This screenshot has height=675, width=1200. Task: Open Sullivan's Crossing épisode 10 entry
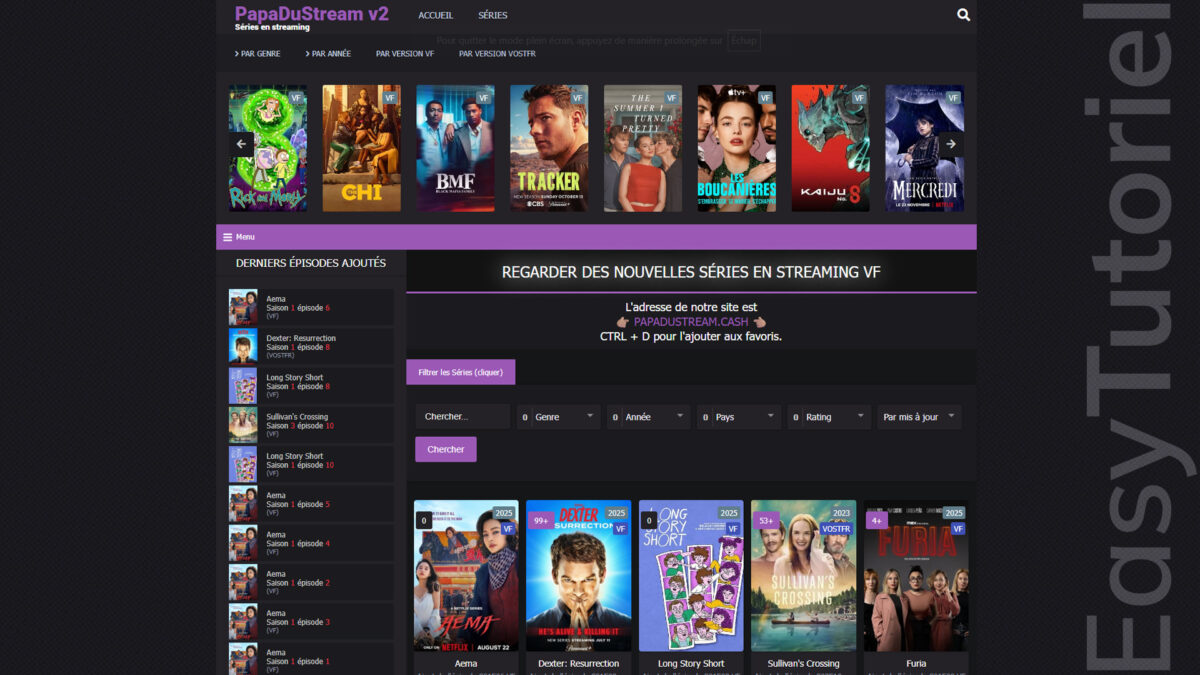point(310,425)
